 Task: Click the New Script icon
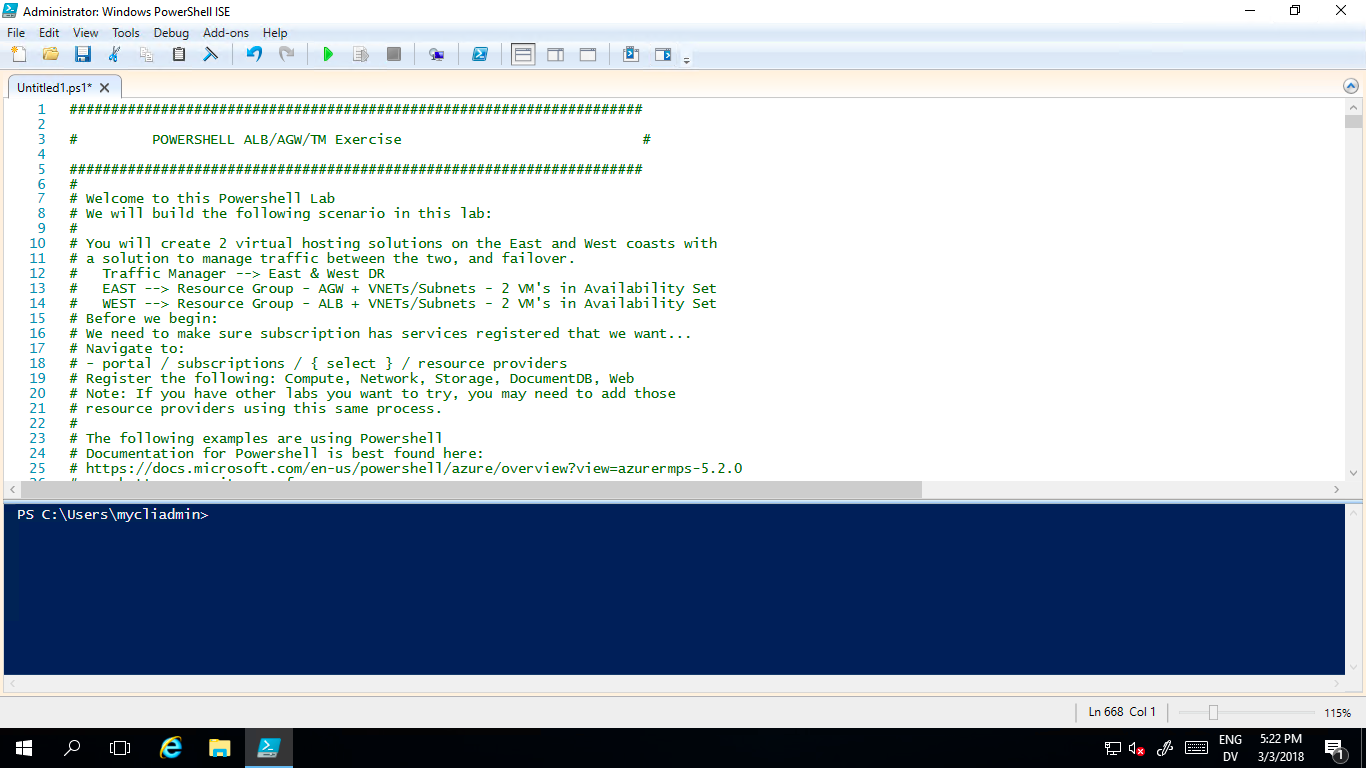point(18,54)
